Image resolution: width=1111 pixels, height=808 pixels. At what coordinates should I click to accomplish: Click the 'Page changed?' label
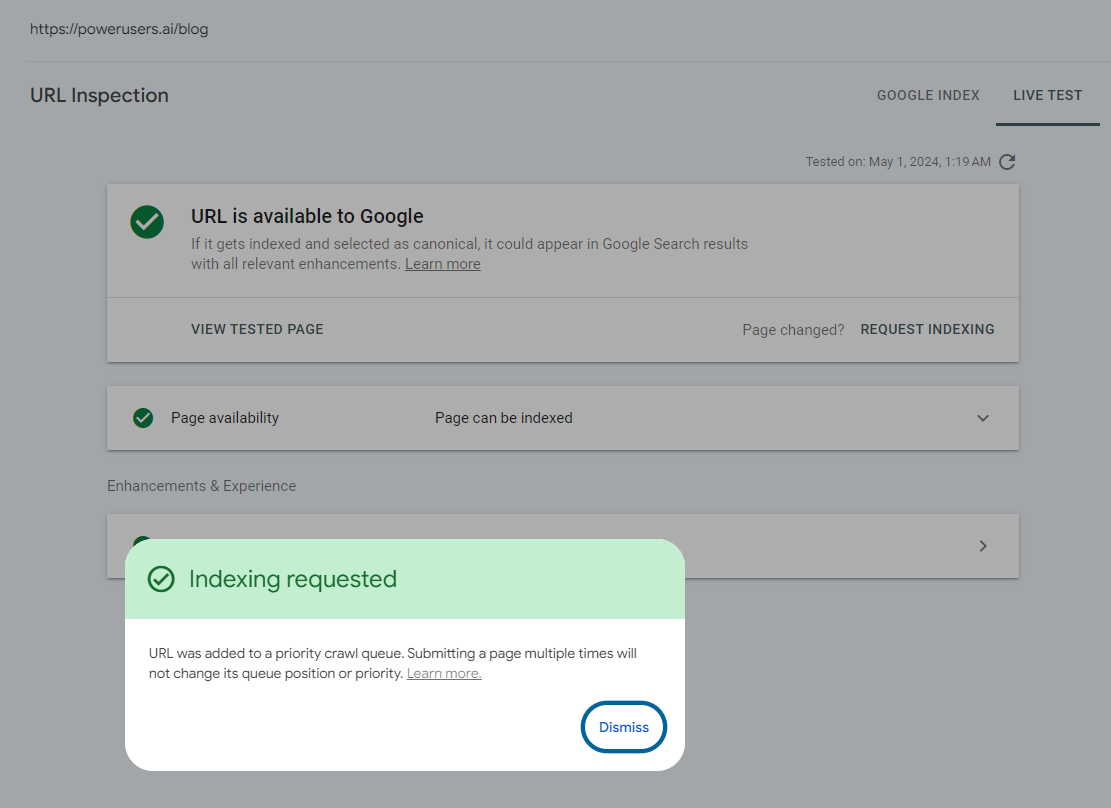(793, 330)
